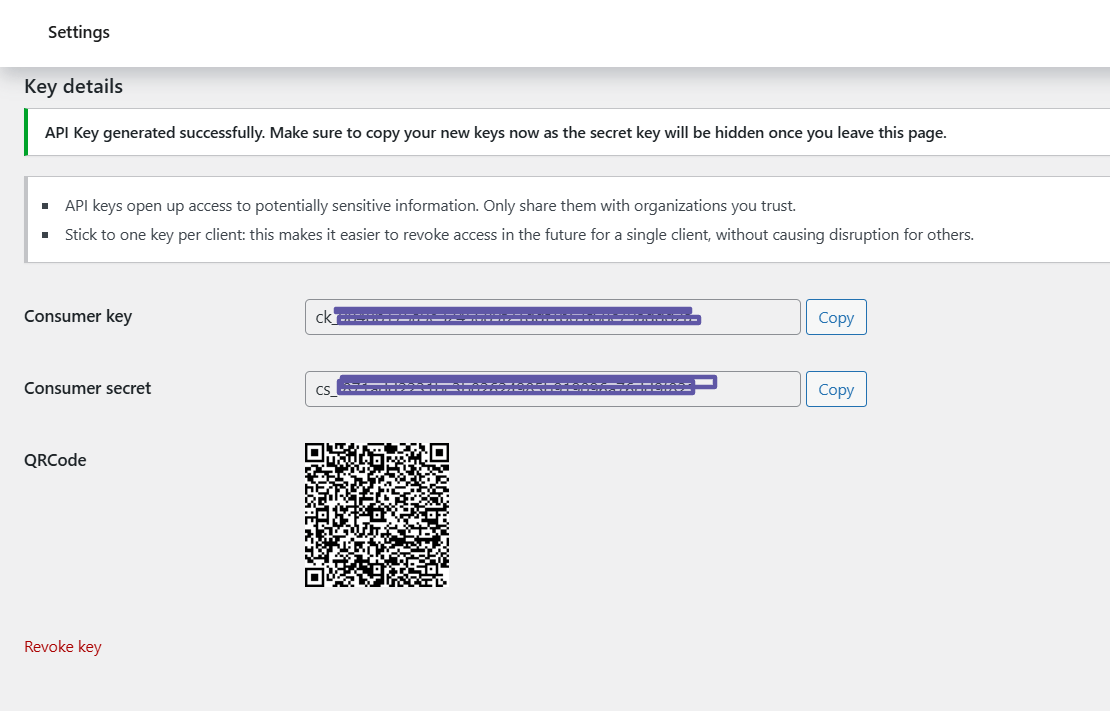Image resolution: width=1110 pixels, height=711 pixels.
Task: Click the Revoke key link
Action: click(x=62, y=646)
